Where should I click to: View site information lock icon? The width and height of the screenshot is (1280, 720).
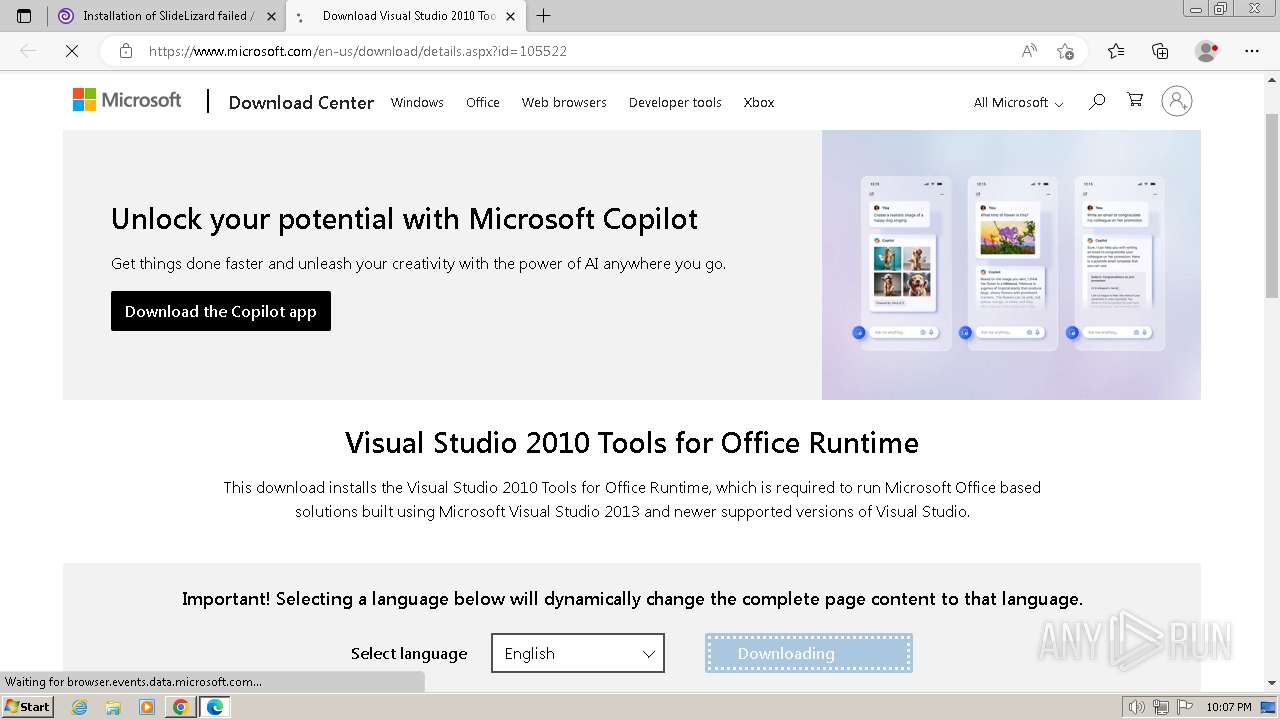click(x=125, y=51)
